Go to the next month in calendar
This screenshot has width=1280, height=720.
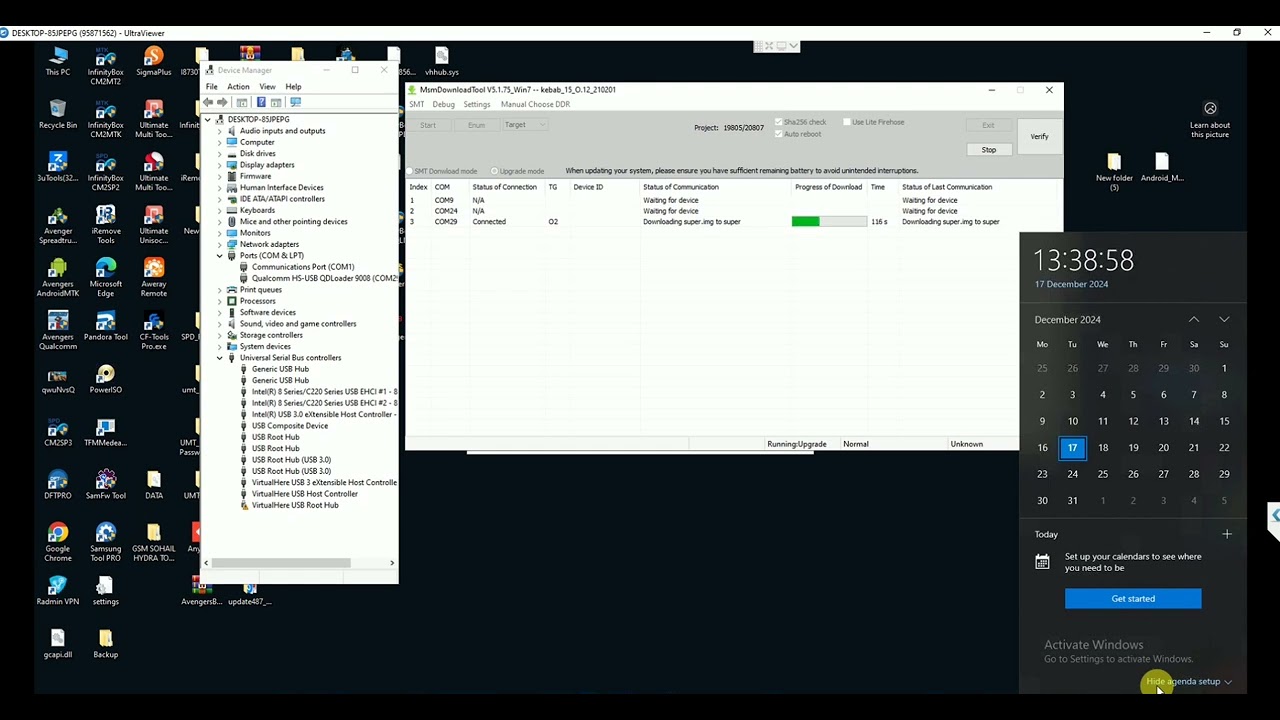[1224, 319]
